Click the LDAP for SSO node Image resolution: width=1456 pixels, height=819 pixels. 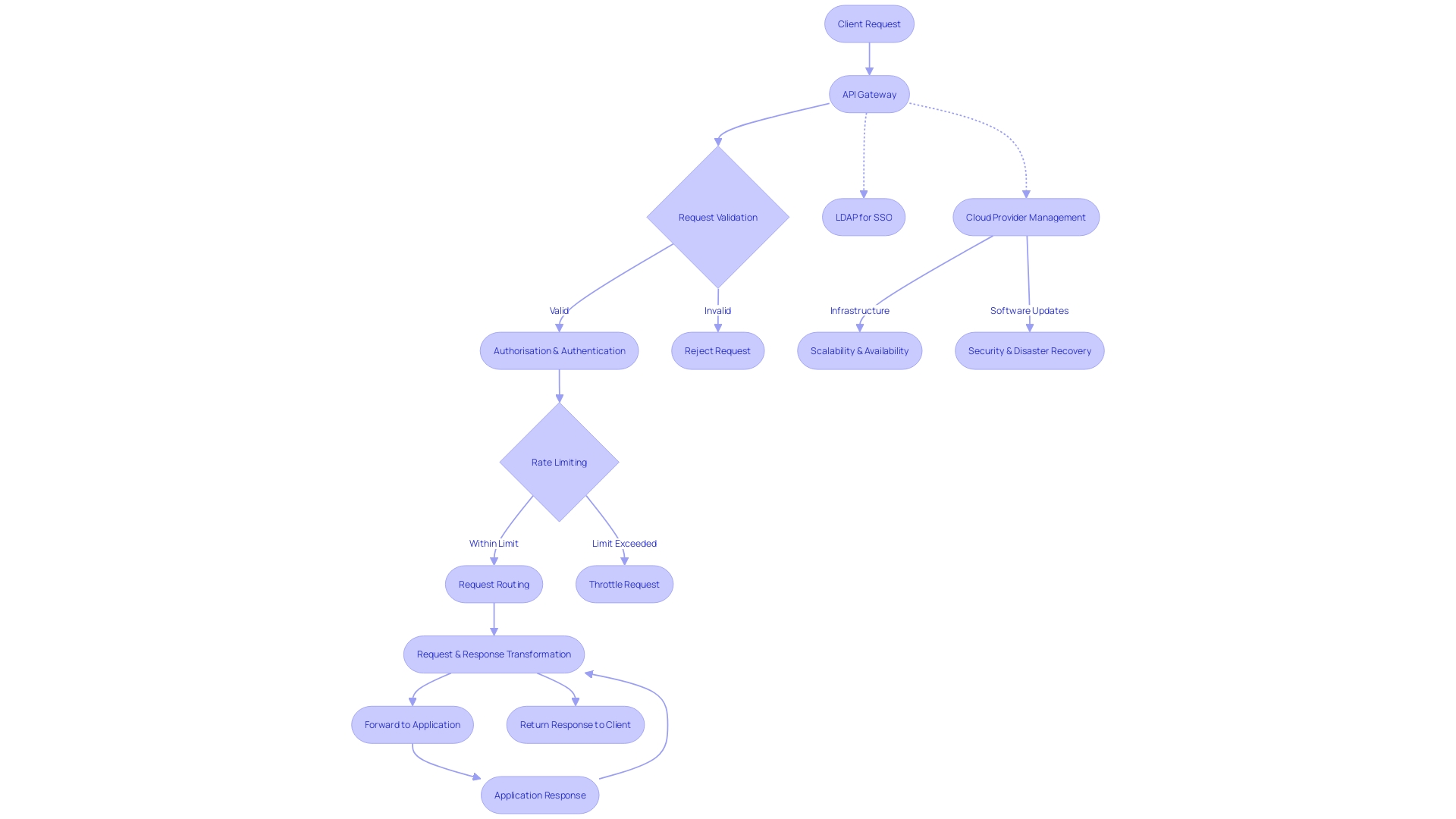tap(863, 216)
